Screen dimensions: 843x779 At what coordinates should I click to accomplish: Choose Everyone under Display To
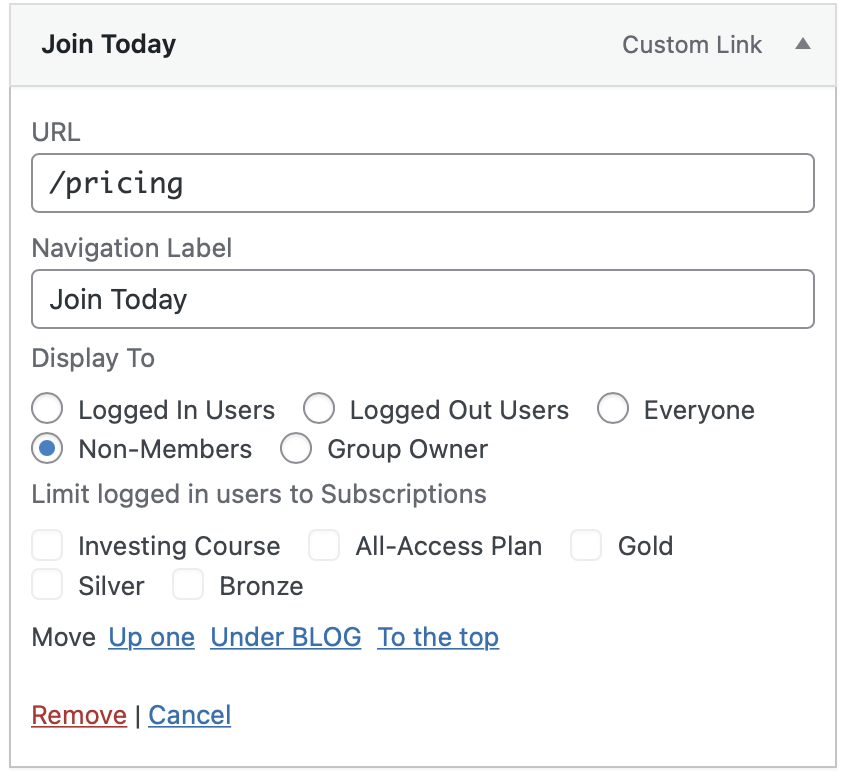[613, 410]
